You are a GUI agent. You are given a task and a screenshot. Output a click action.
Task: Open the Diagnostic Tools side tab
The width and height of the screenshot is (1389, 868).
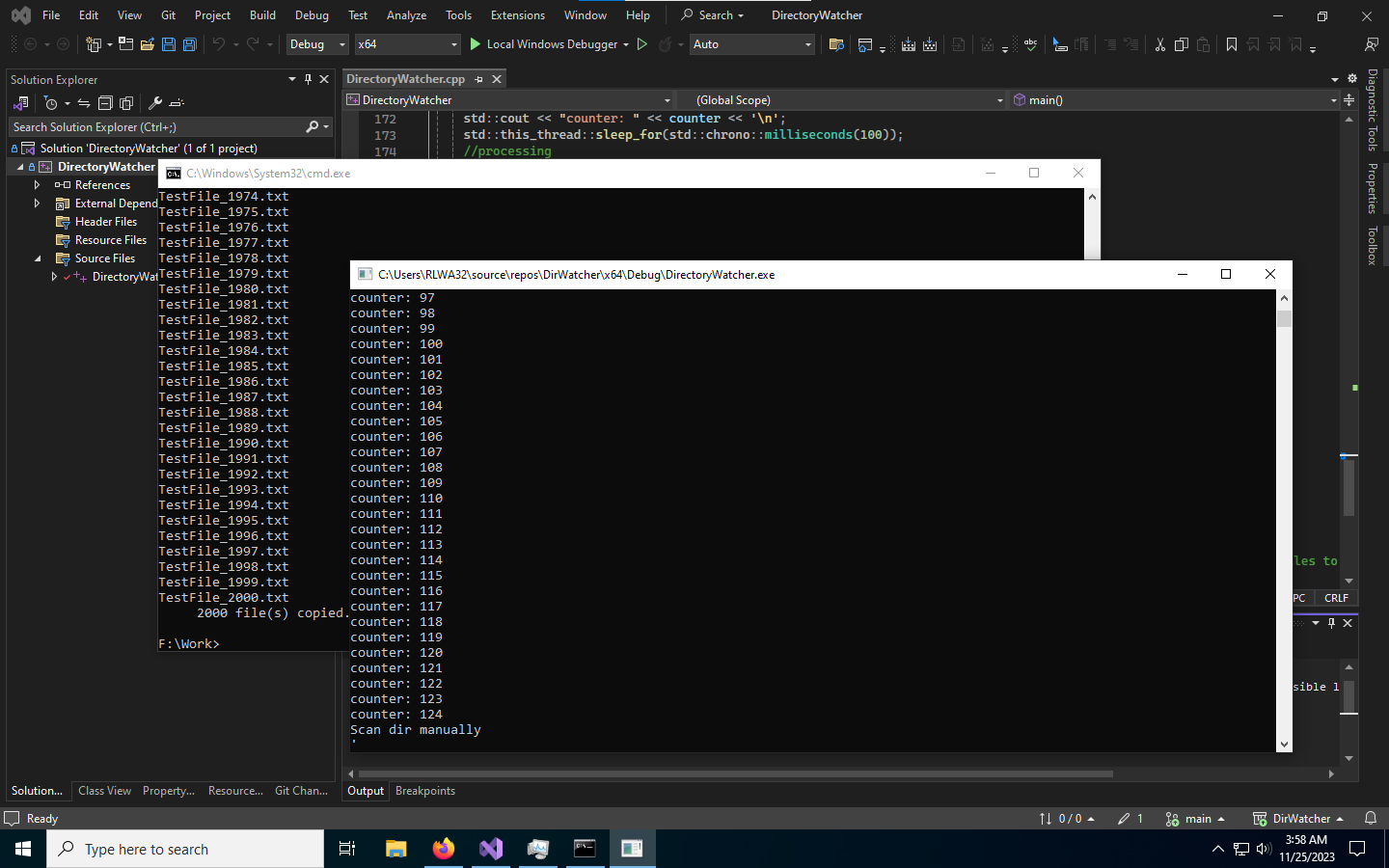tap(1372, 109)
